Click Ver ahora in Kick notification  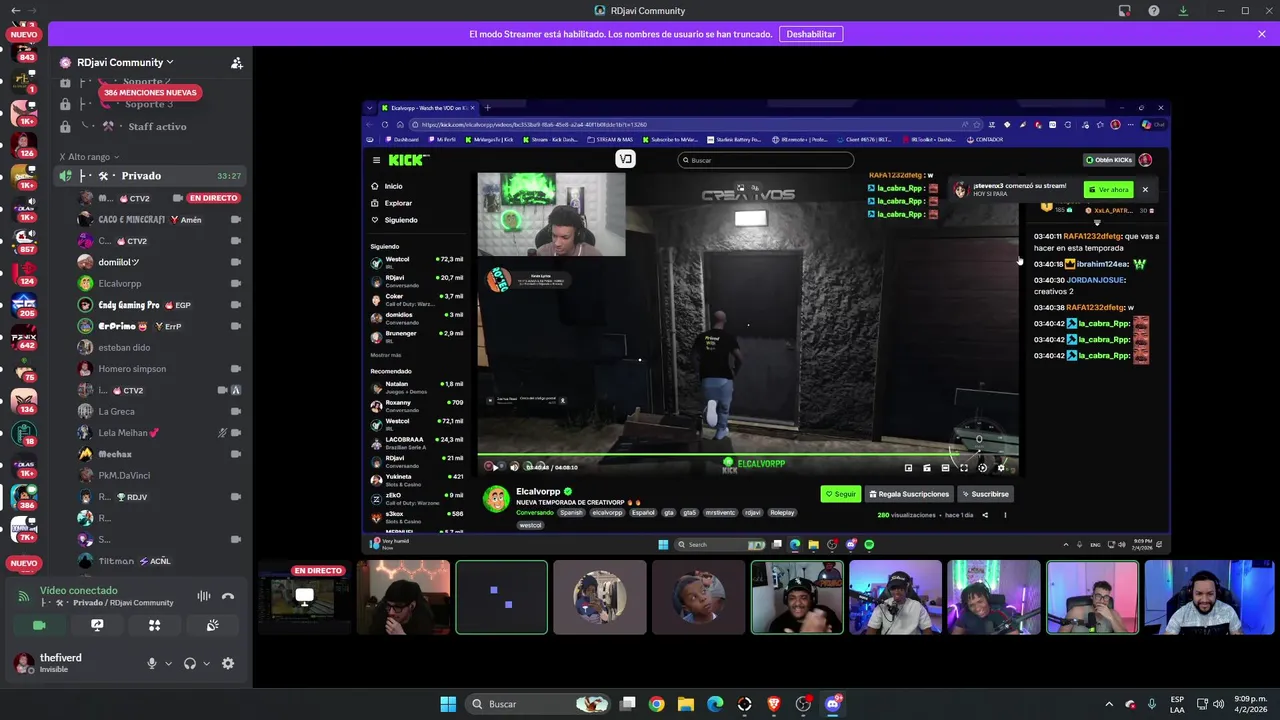tap(1109, 189)
